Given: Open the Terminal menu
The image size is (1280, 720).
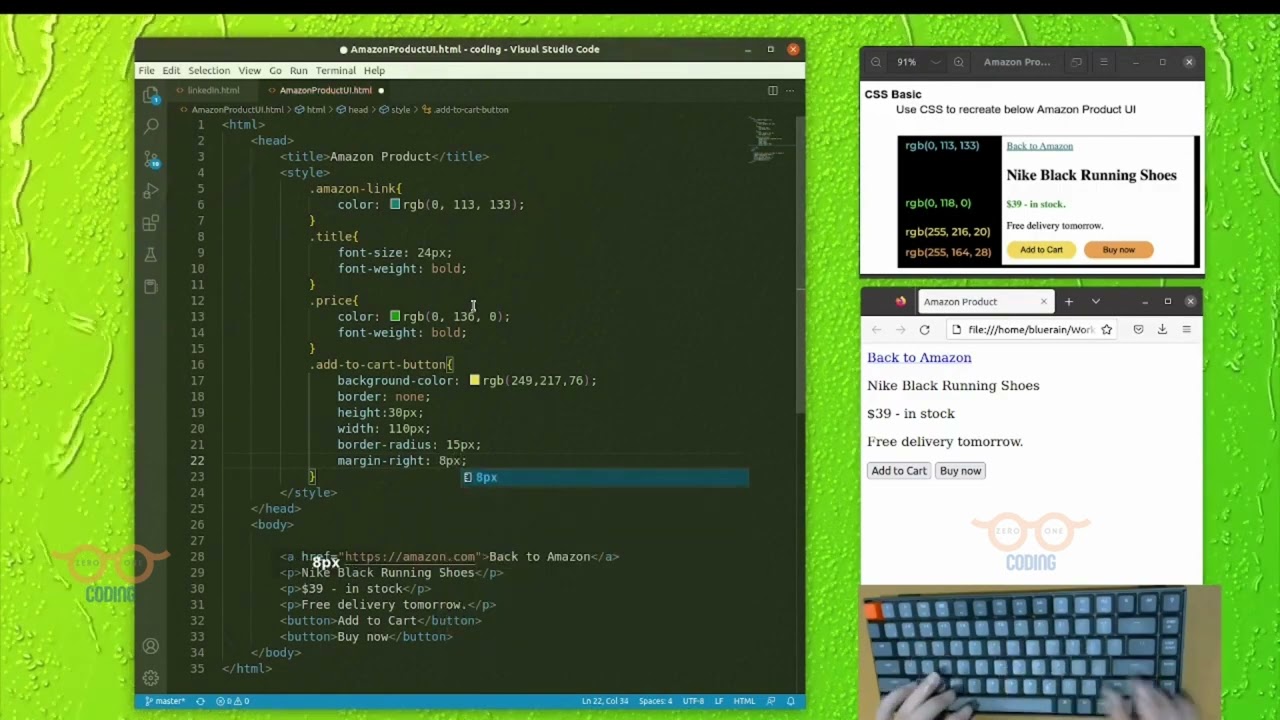Looking at the screenshot, I should [336, 70].
